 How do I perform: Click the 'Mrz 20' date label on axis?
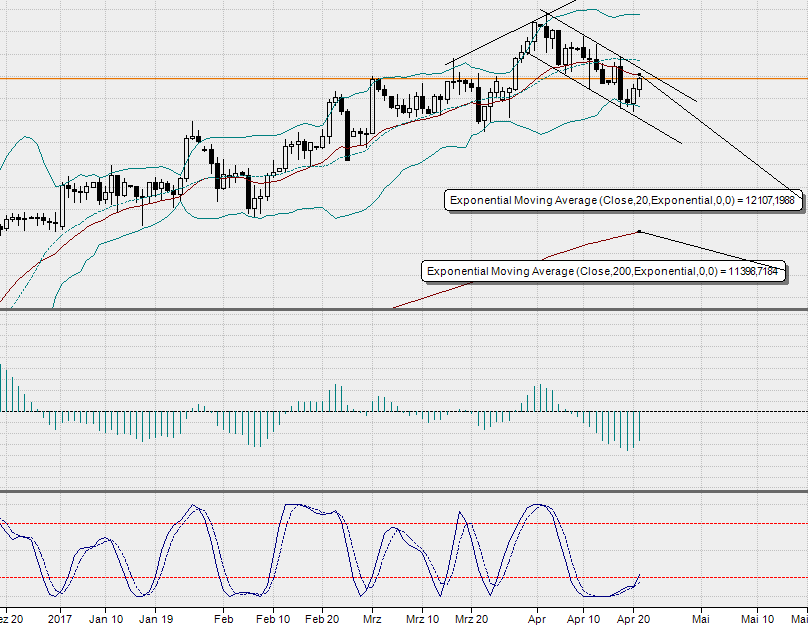[472, 619]
